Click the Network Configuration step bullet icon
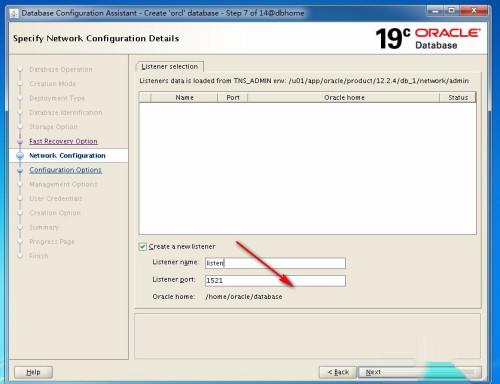Viewport: 500px width, 384px height. coord(20,156)
